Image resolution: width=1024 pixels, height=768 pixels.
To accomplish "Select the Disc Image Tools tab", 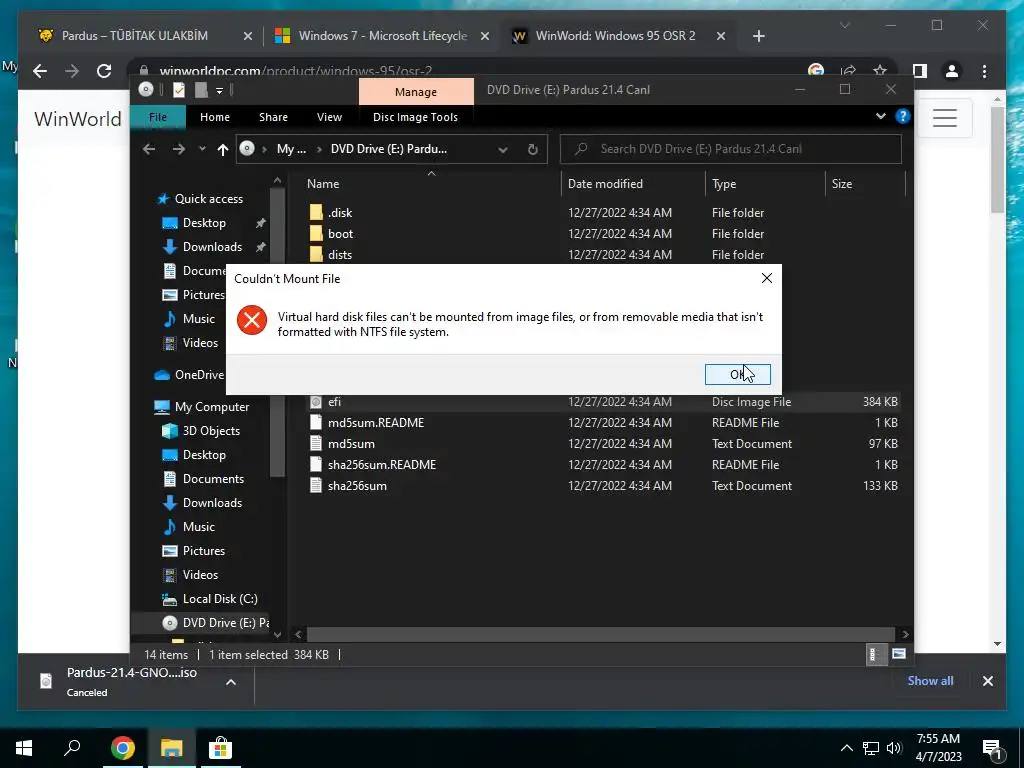I will click(415, 117).
